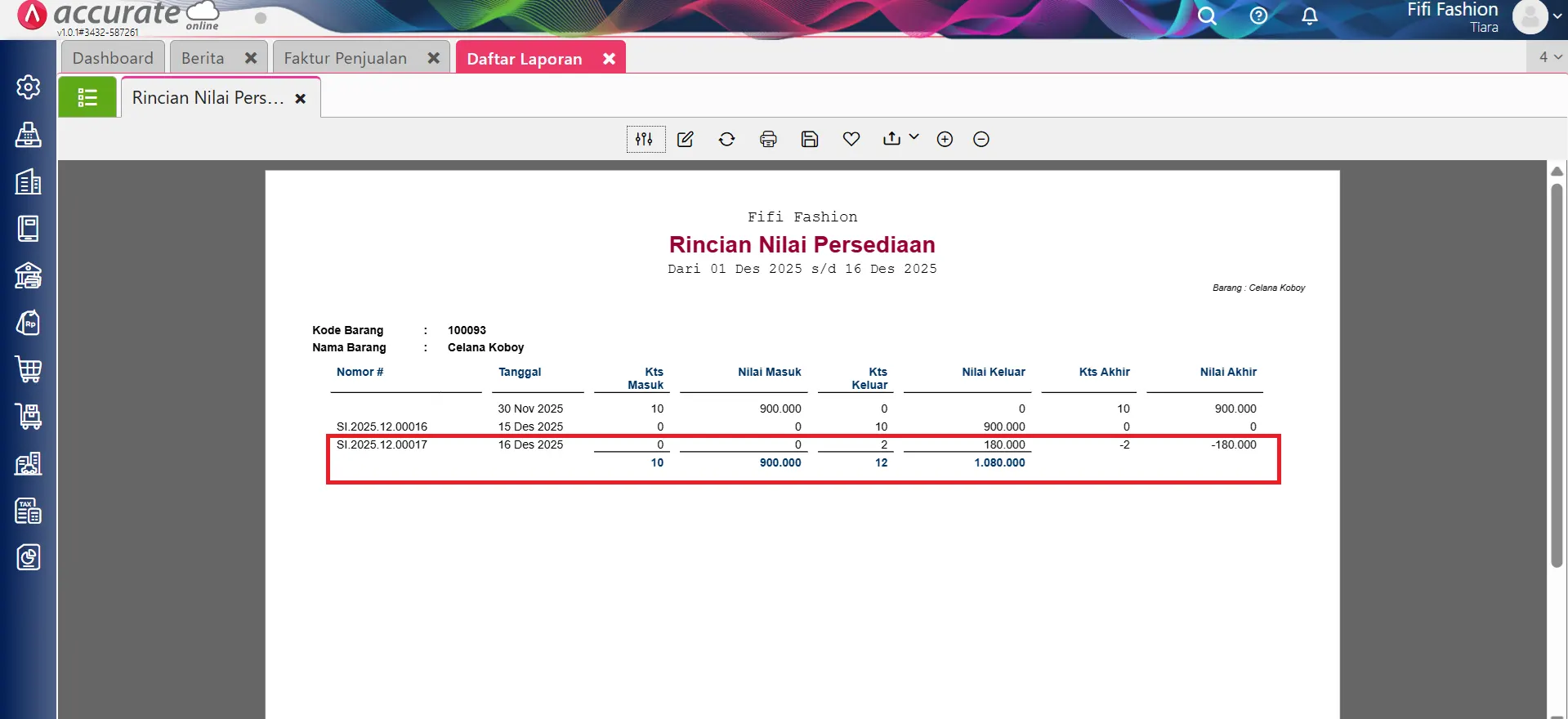Open the notifications bell
The image size is (1568, 719).
1309,16
